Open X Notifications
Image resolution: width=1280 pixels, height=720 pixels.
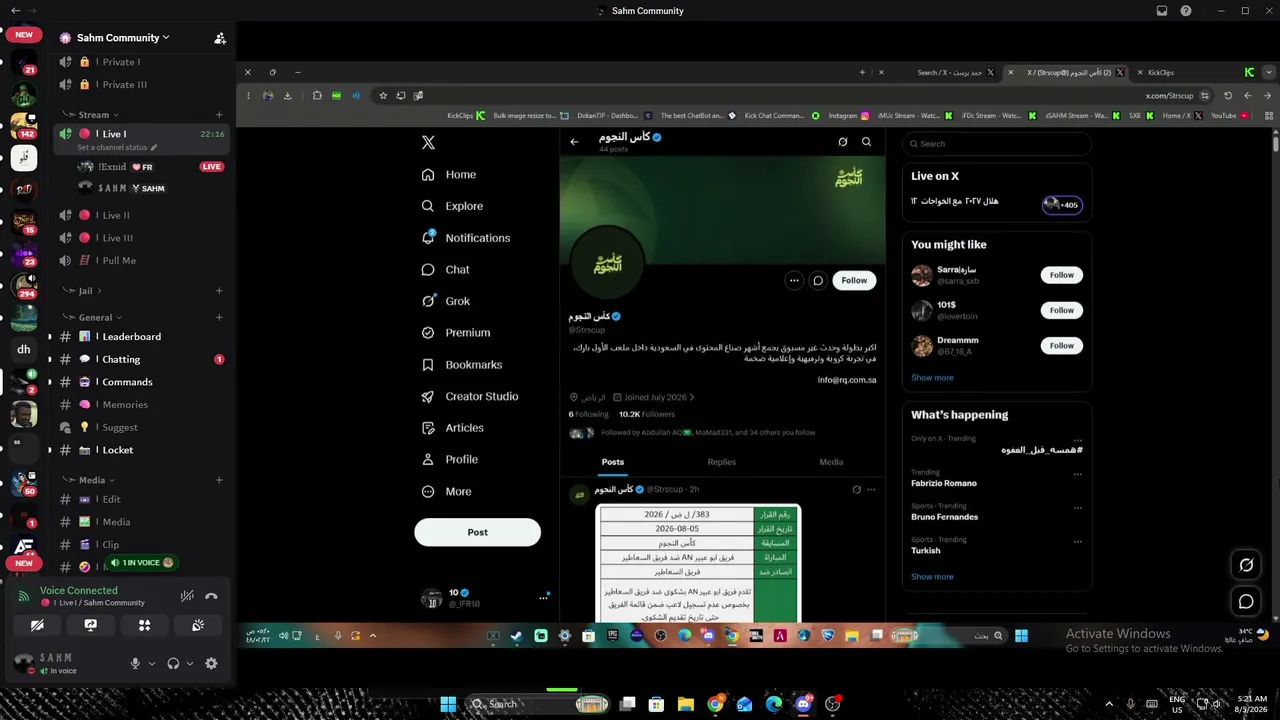pyautogui.click(x=465, y=238)
